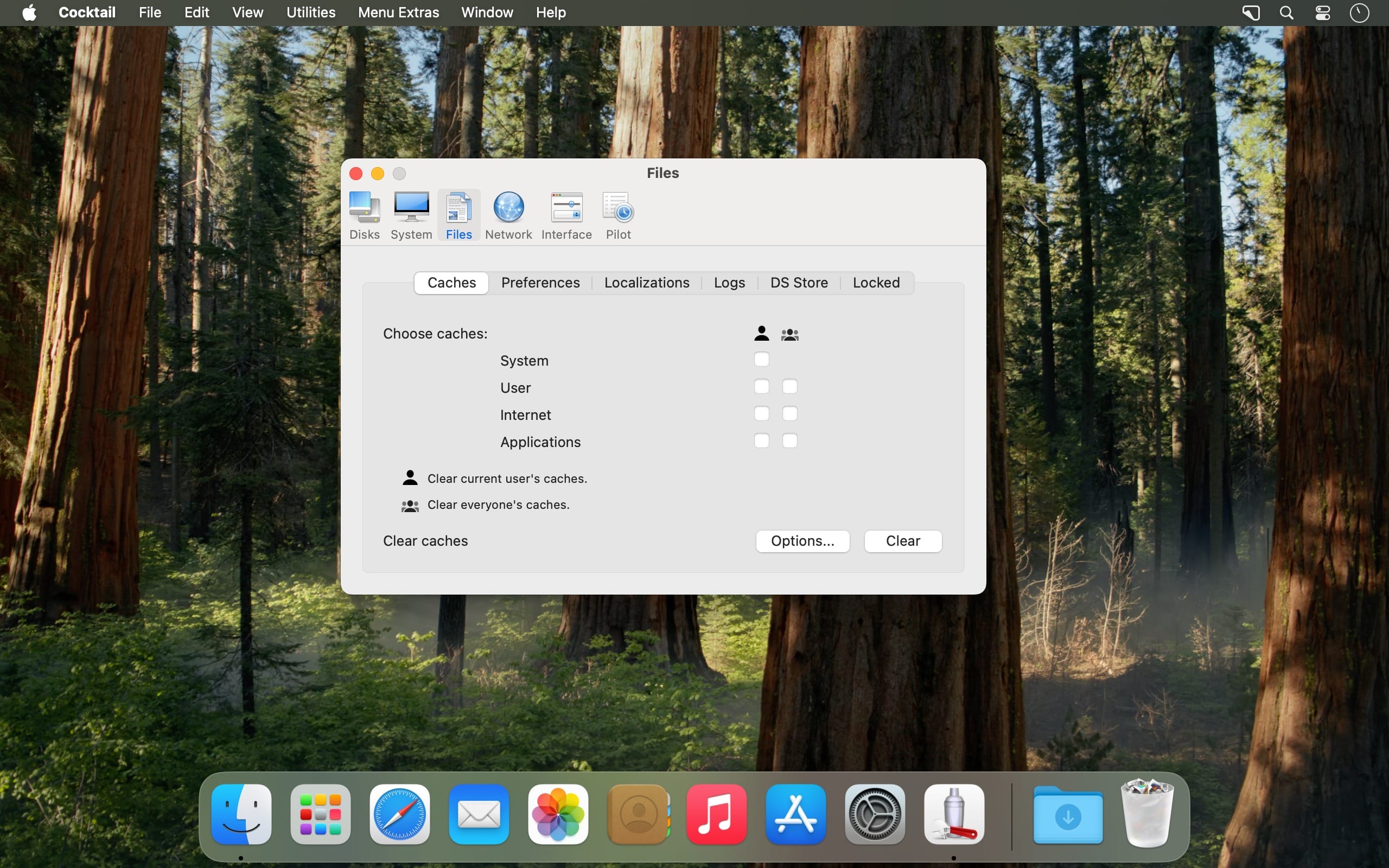Open Contacts from the Dock

[638, 814]
